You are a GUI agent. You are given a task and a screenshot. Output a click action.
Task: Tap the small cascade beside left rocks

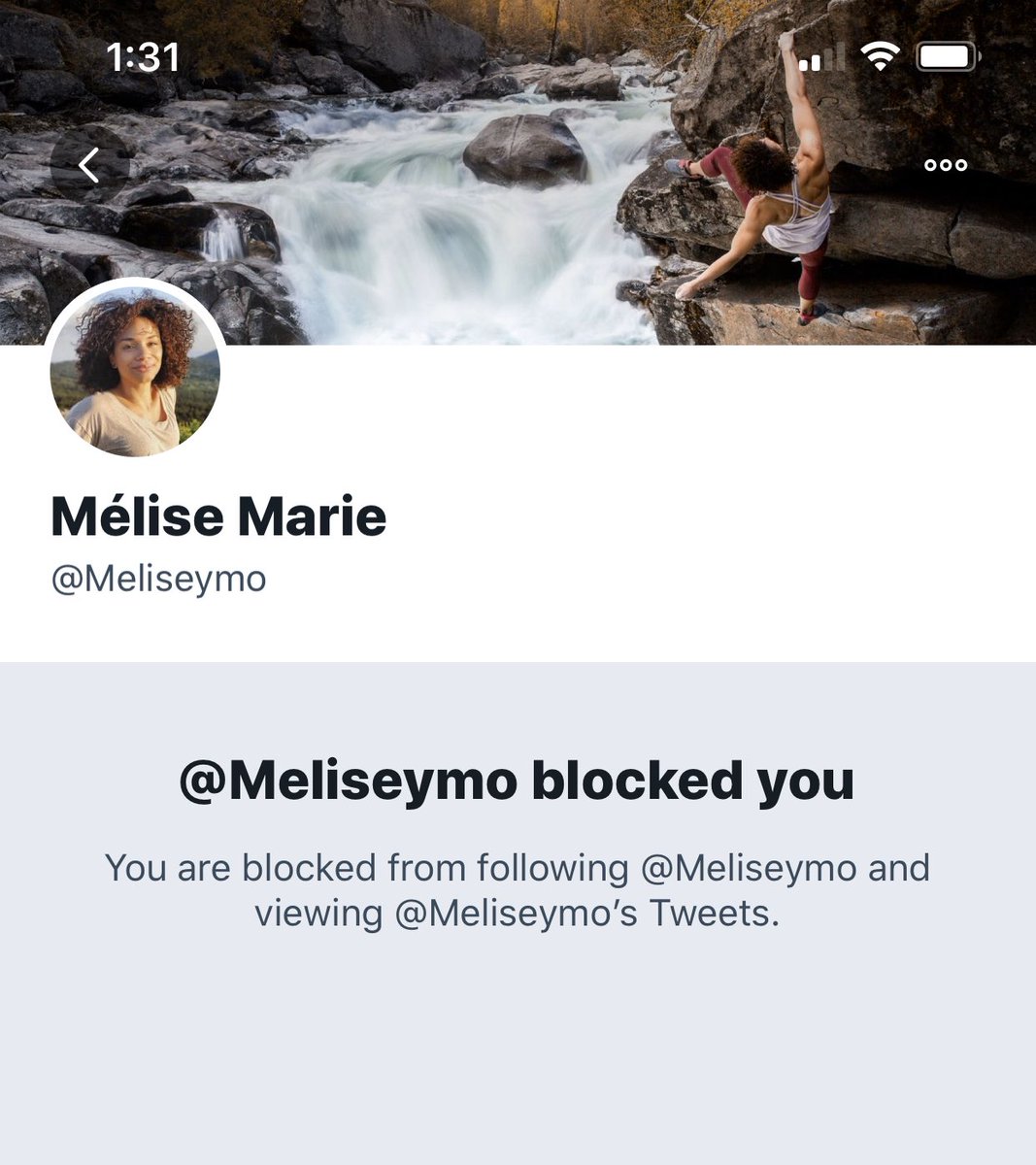(x=222, y=237)
